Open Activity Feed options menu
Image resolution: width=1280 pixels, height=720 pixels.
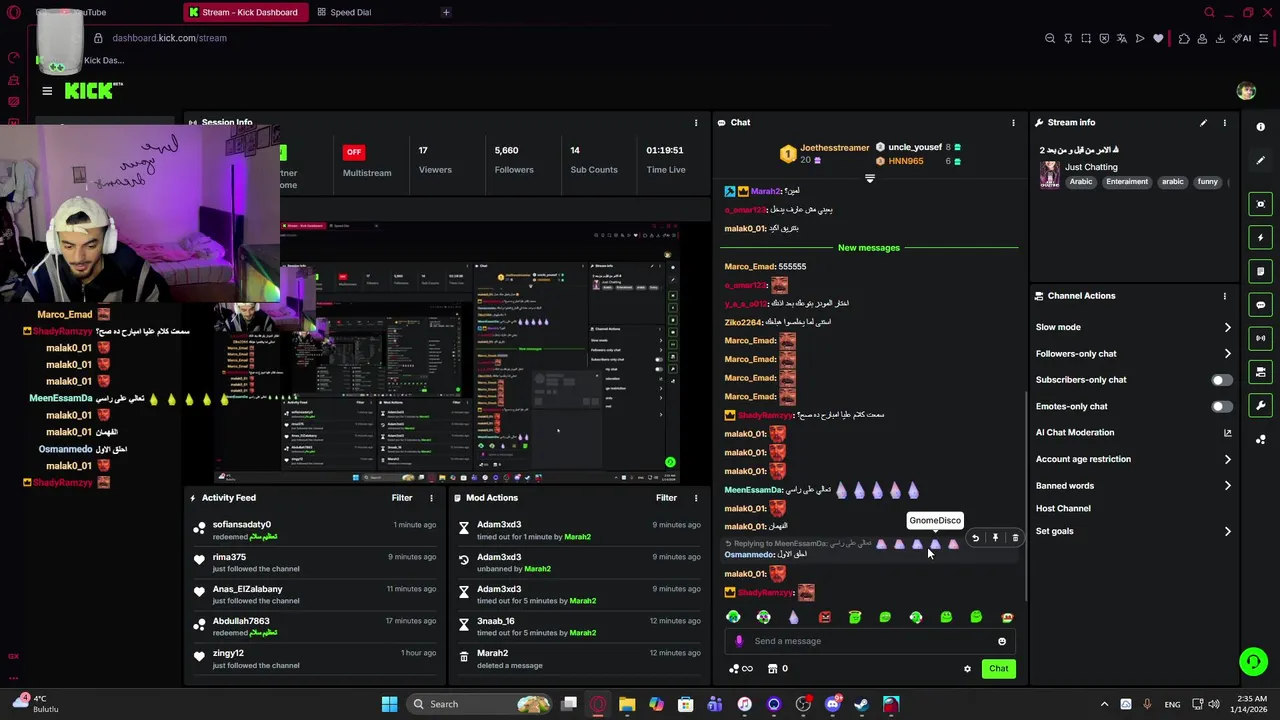(431, 498)
